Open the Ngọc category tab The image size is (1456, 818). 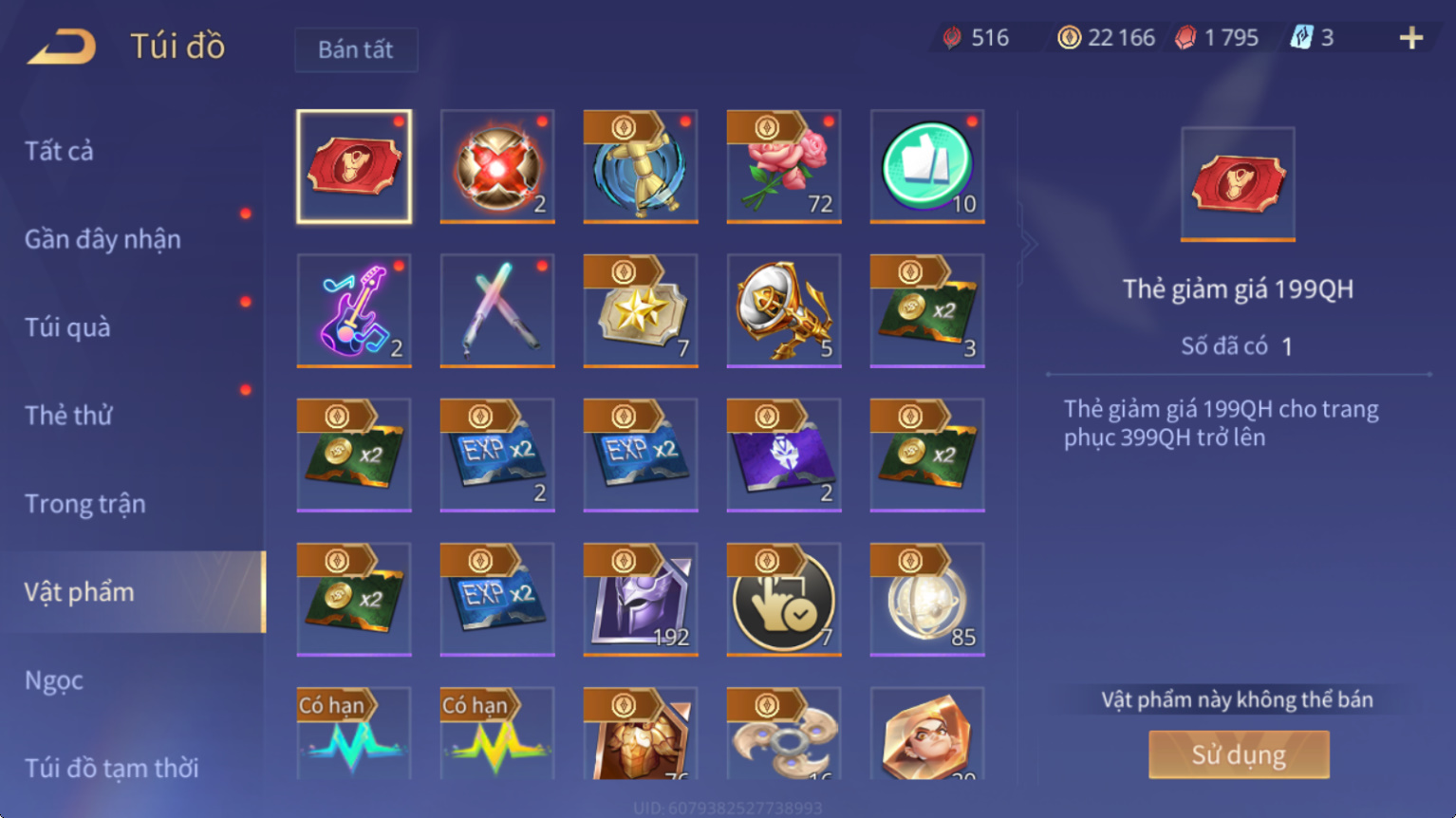tap(54, 680)
